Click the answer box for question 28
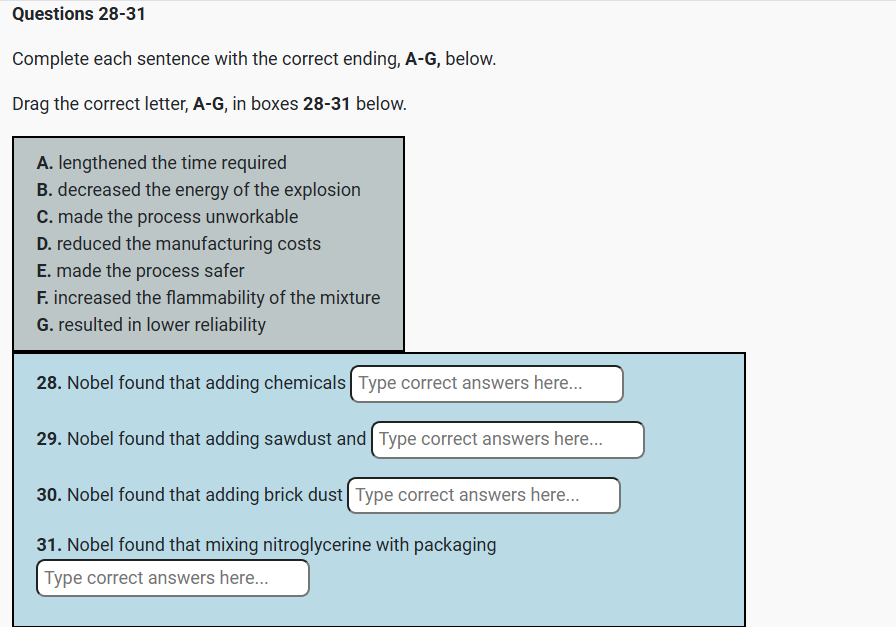Screen dimensions: 896x627 [486, 384]
